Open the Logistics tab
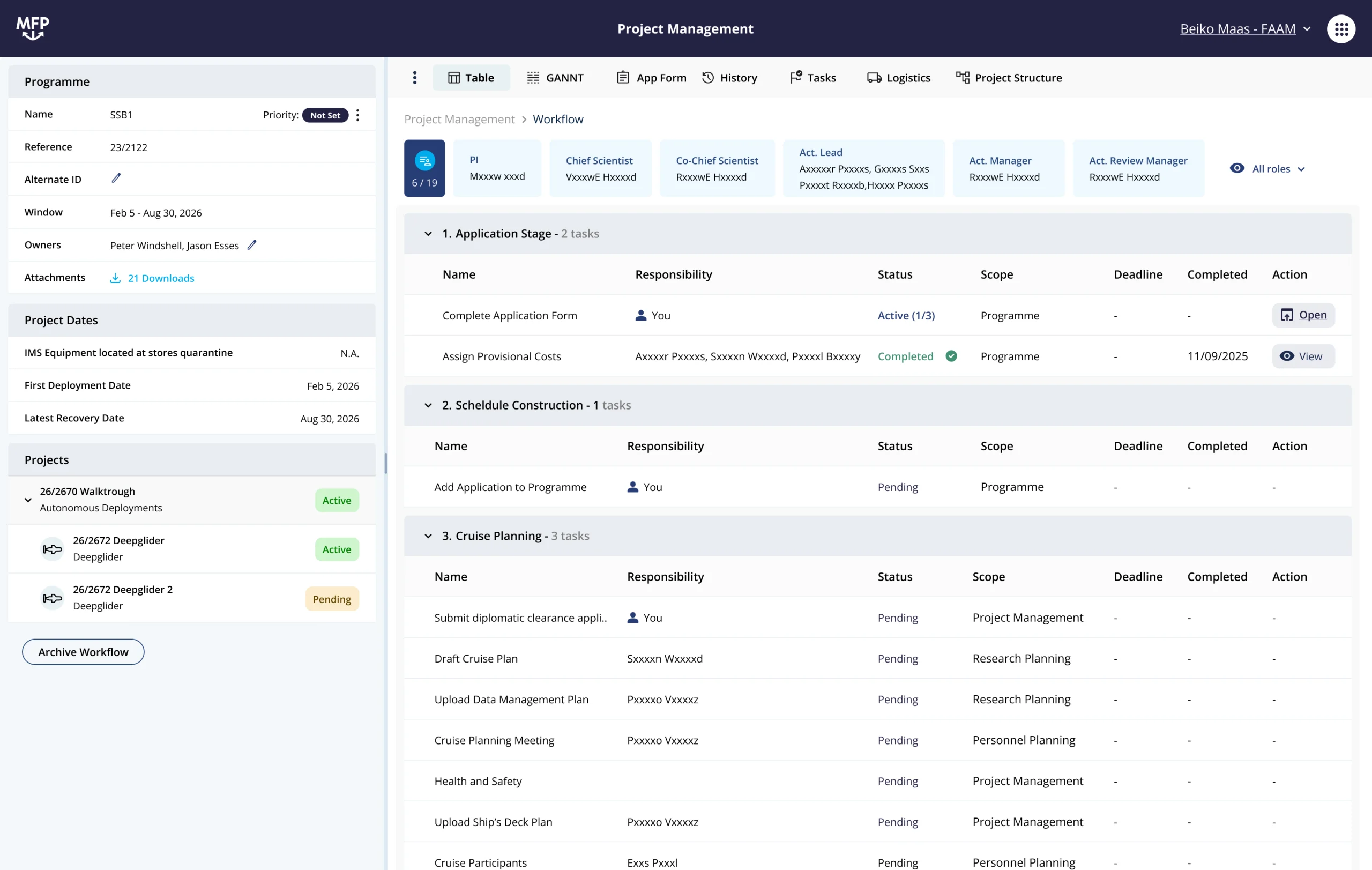The image size is (1372, 870). [899, 78]
